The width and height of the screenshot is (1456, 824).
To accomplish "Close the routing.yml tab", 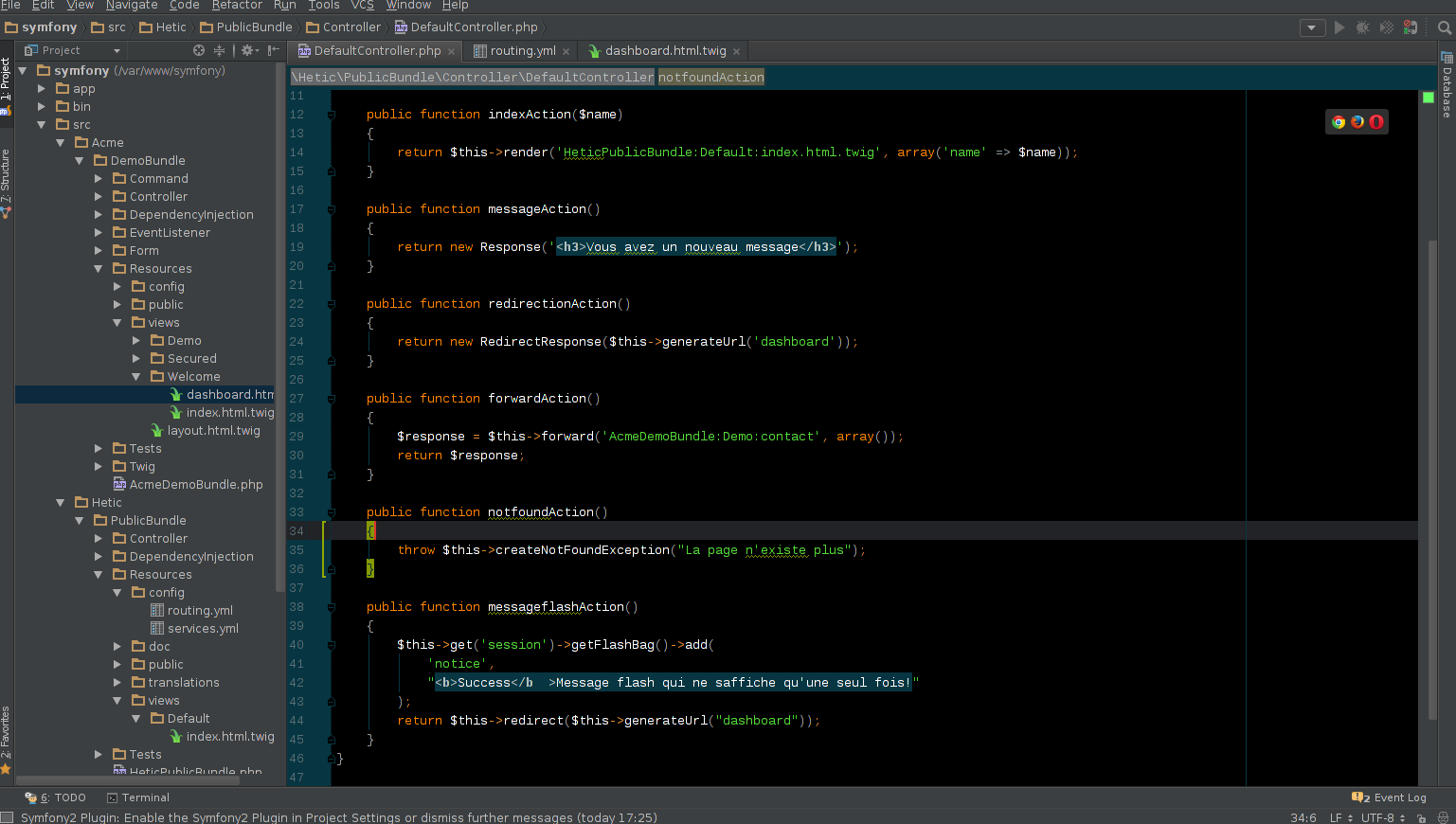I will click(566, 51).
